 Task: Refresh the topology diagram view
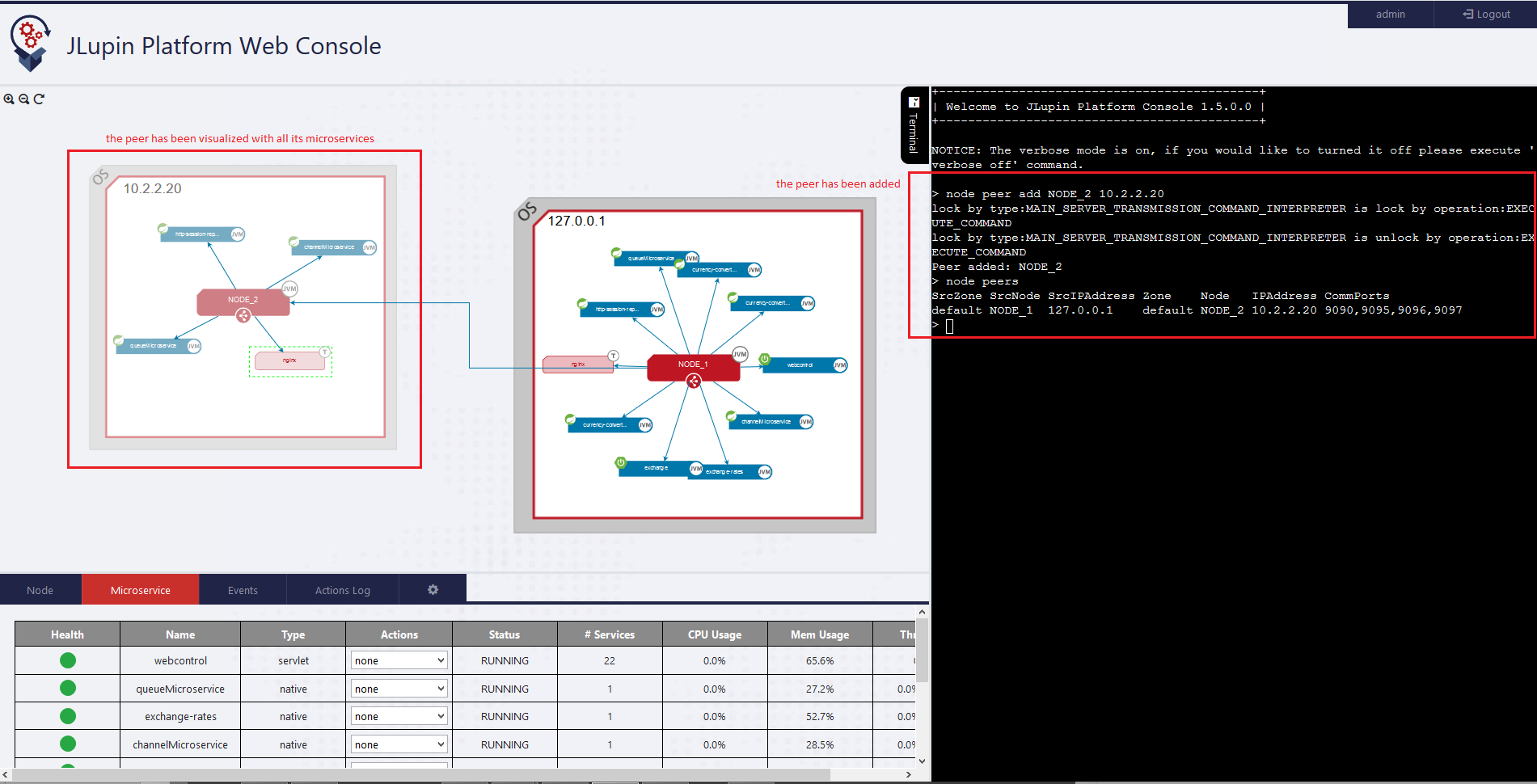coord(39,99)
